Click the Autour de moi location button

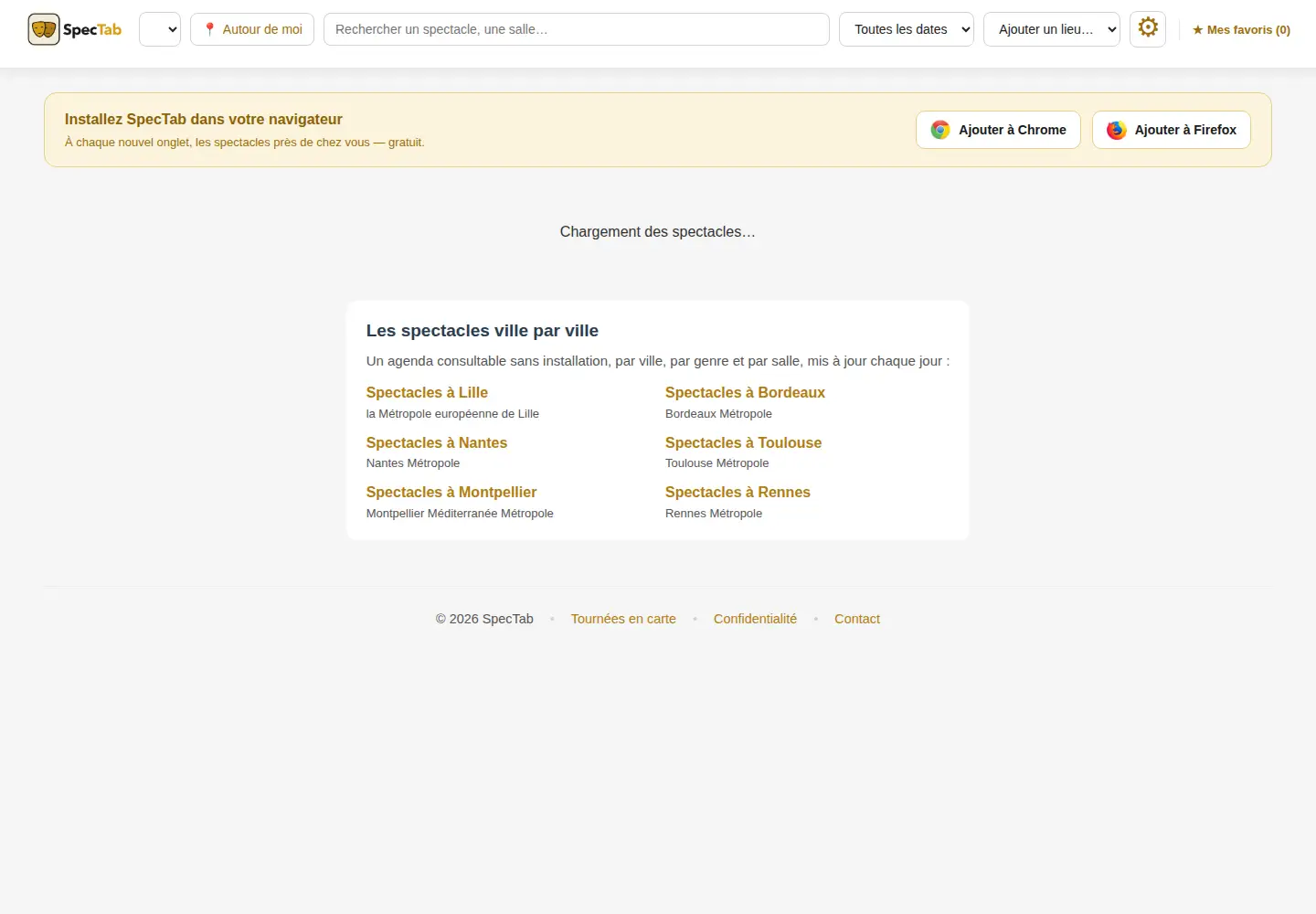(252, 29)
